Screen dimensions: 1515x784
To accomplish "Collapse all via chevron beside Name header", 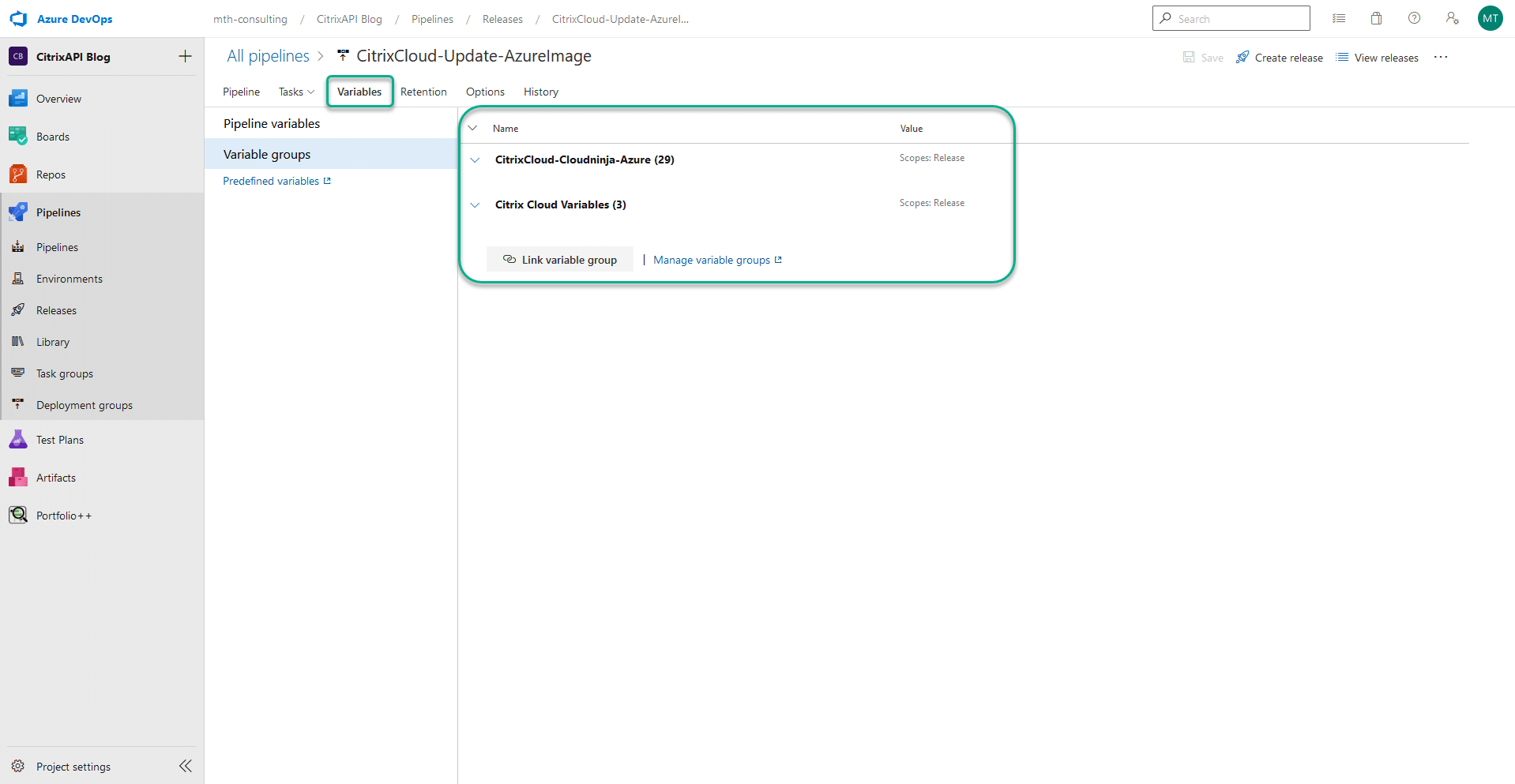I will click(472, 128).
